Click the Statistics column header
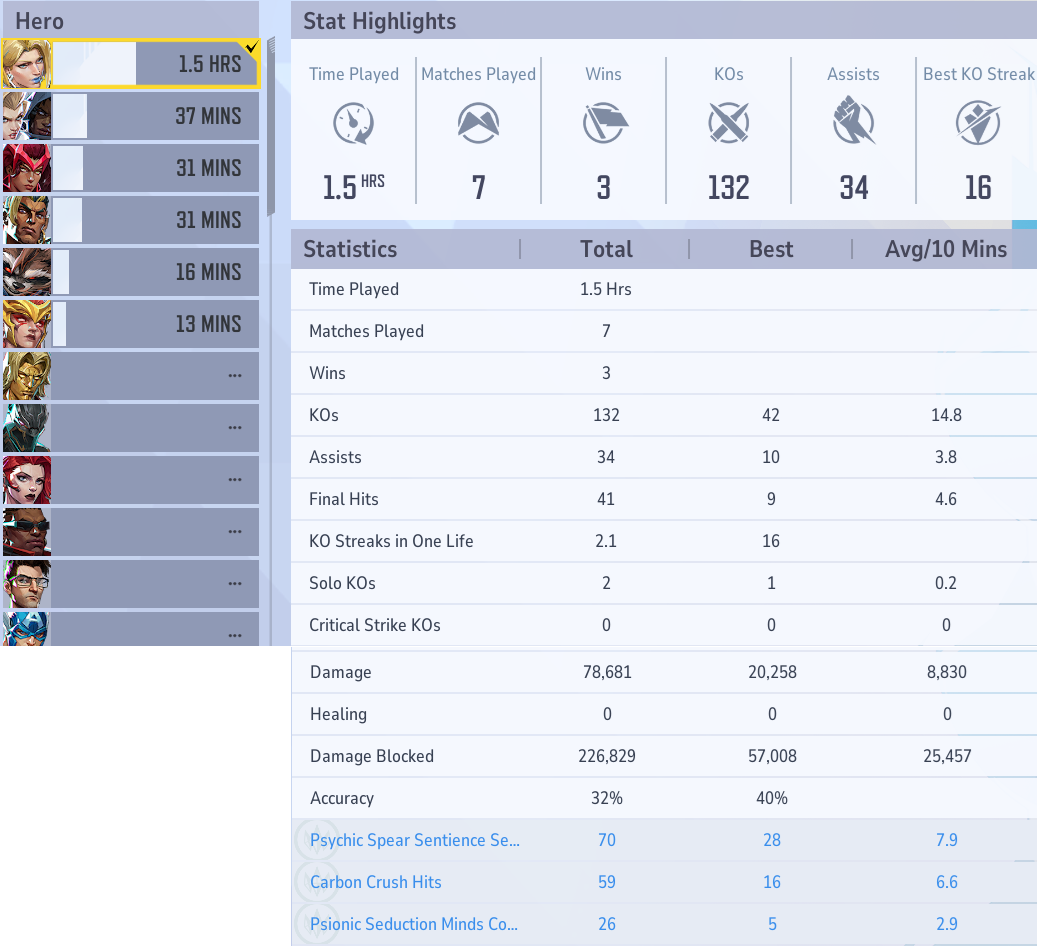 click(x=350, y=249)
